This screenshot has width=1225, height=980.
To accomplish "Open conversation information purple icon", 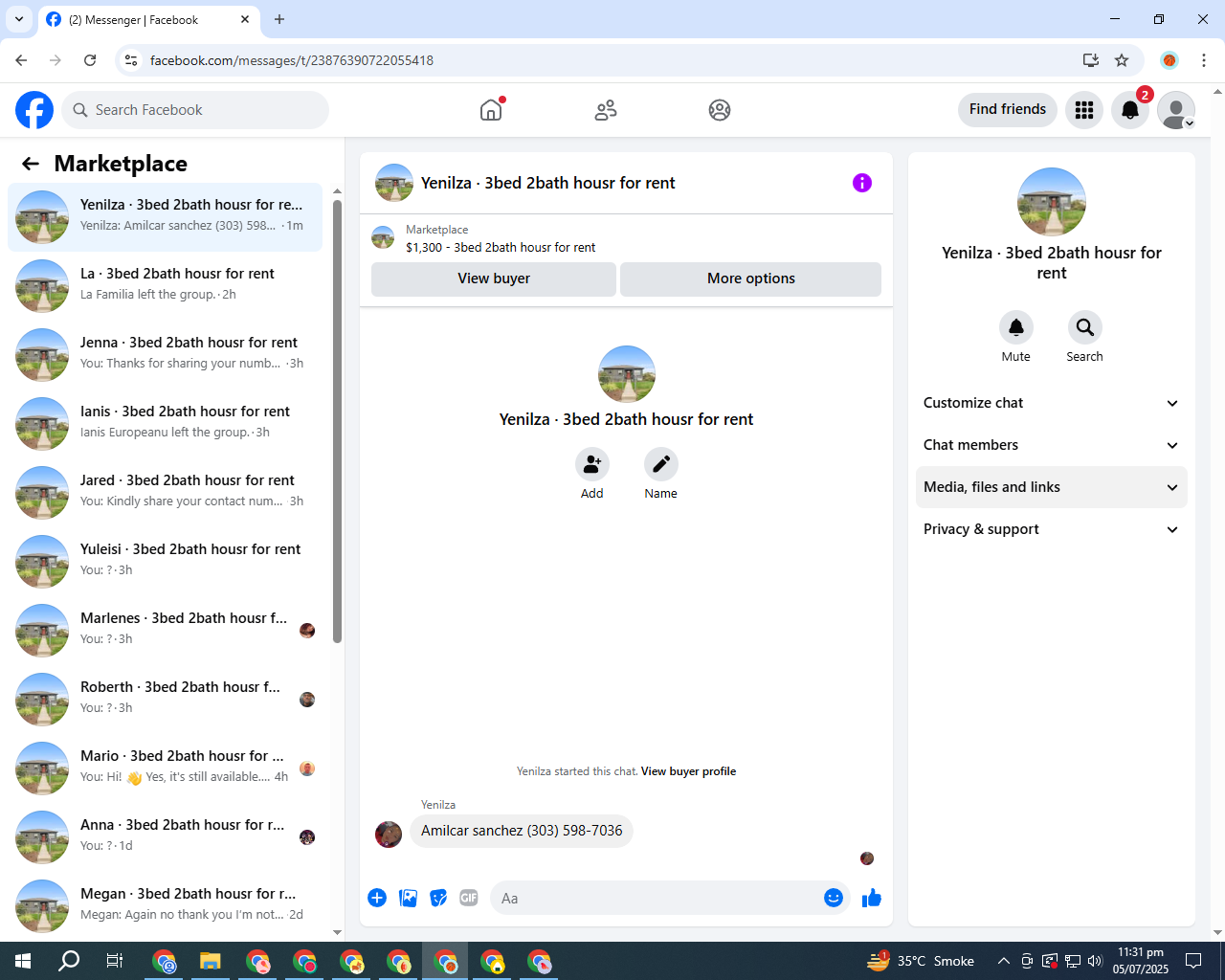I will coord(862,183).
